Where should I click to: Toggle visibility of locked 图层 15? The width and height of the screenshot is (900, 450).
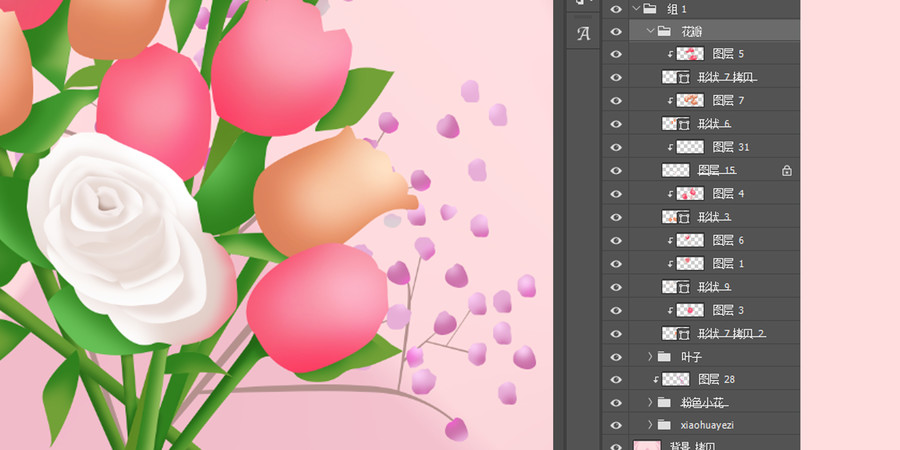616,170
